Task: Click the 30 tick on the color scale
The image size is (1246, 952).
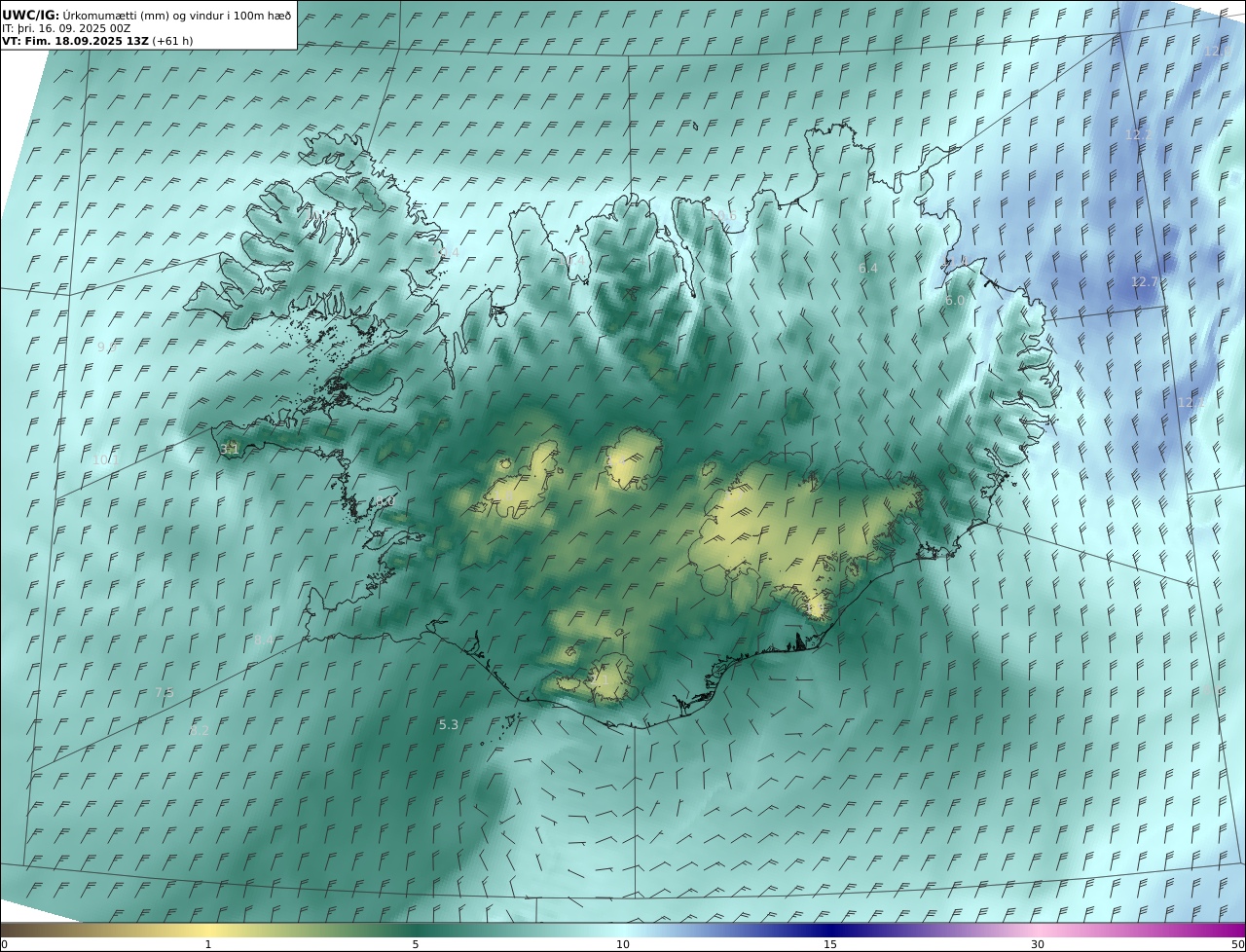Action: pyautogui.click(x=1038, y=945)
